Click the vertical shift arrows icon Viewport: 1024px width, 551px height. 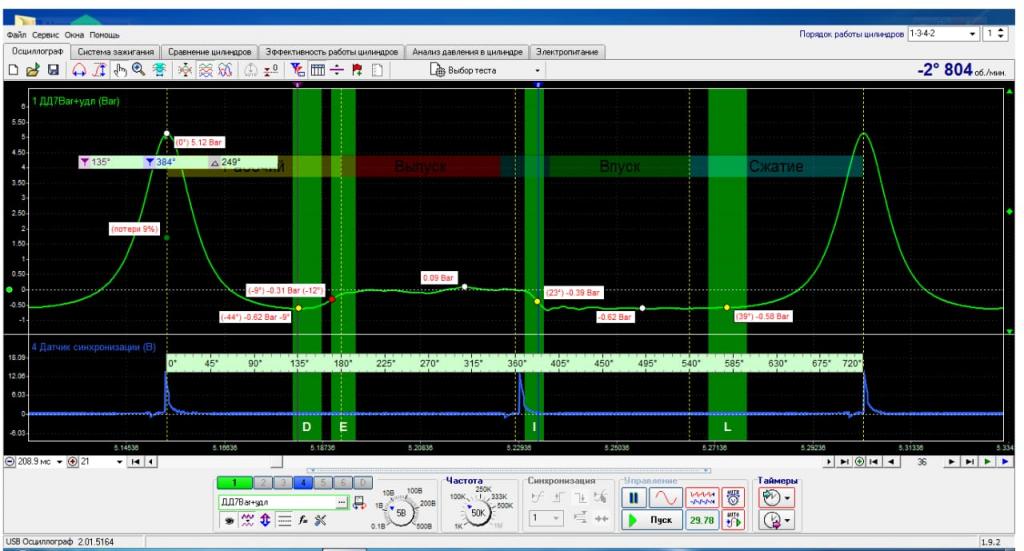click(265, 520)
